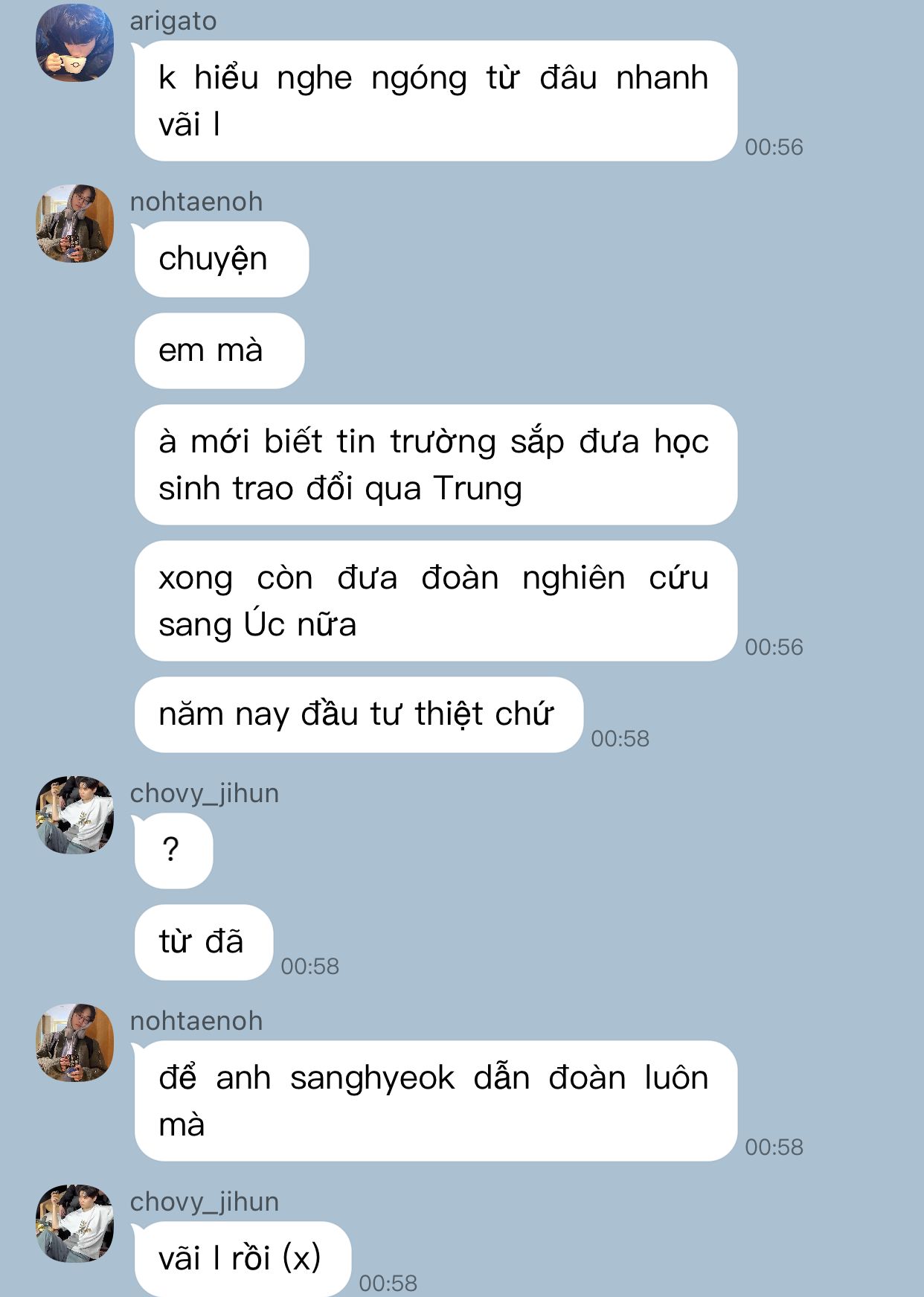Tap the 'em mà' message bubble
This screenshot has height=1297, width=924.
point(219,350)
